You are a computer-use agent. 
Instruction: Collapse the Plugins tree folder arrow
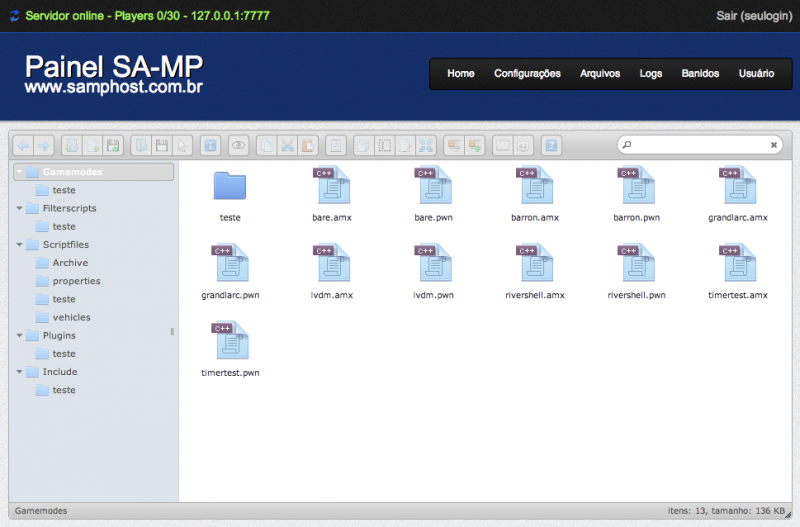click(19, 335)
